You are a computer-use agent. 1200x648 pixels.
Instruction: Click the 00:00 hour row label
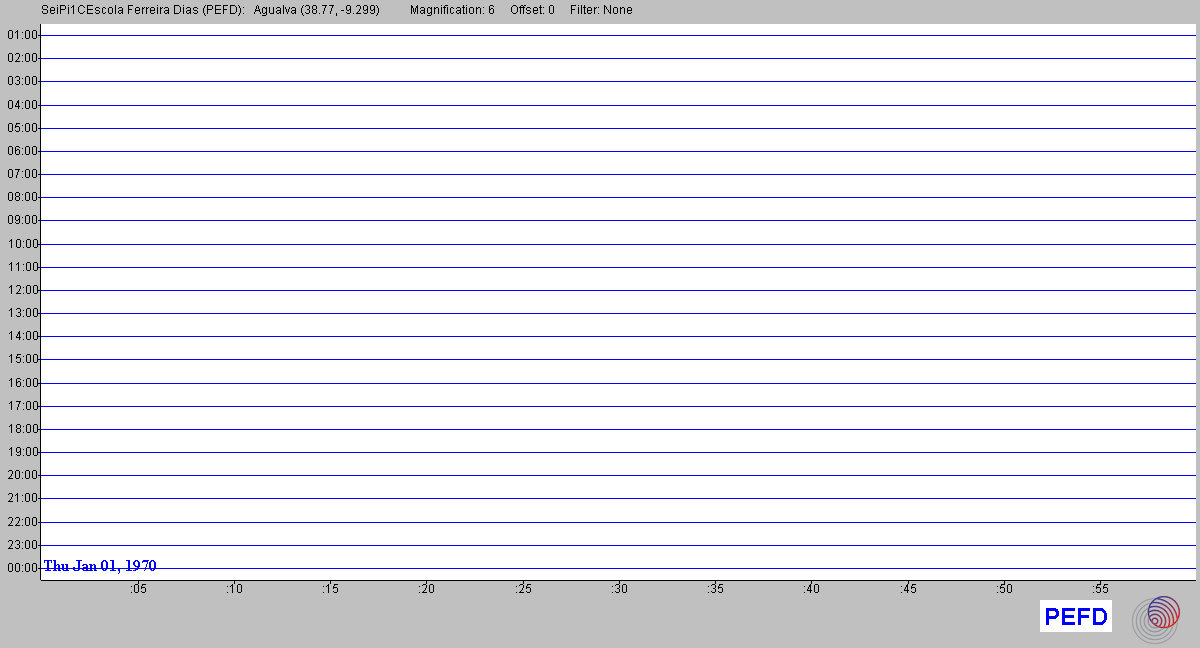tap(22, 568)
